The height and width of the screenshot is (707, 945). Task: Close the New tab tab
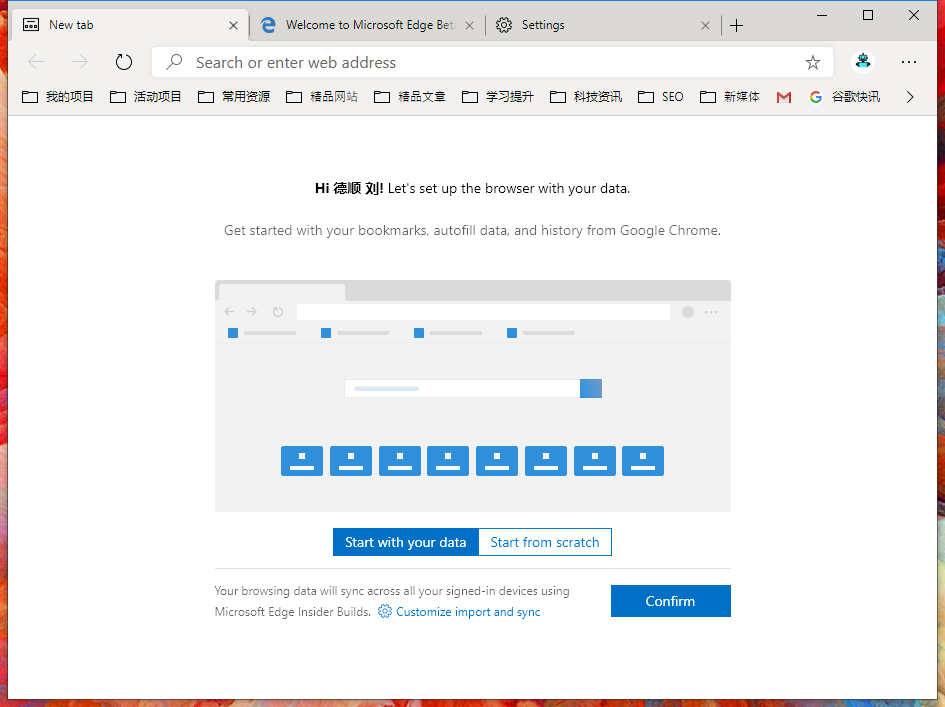coord(233,25)
